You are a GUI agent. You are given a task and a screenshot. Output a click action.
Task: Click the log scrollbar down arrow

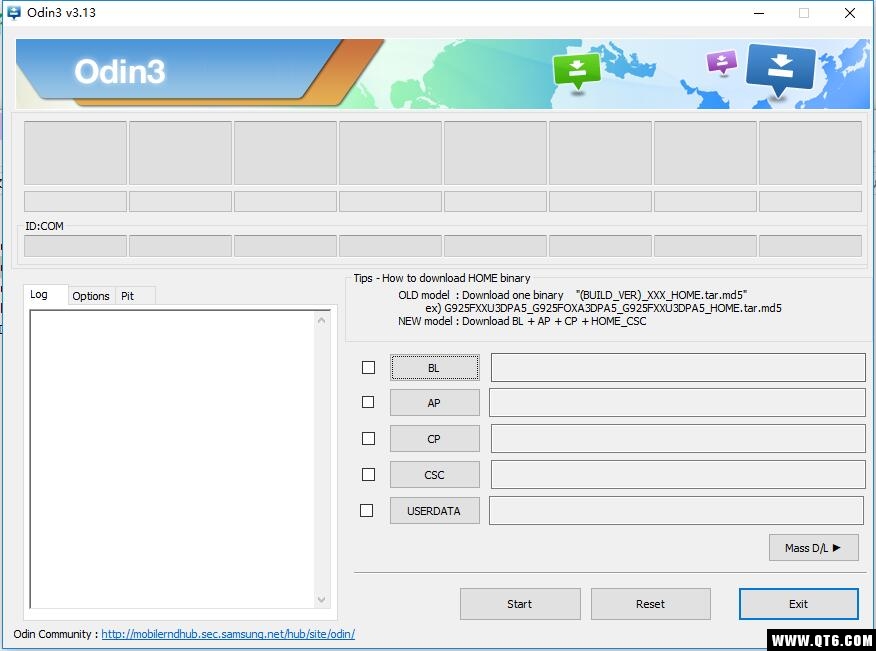point(321,600)
